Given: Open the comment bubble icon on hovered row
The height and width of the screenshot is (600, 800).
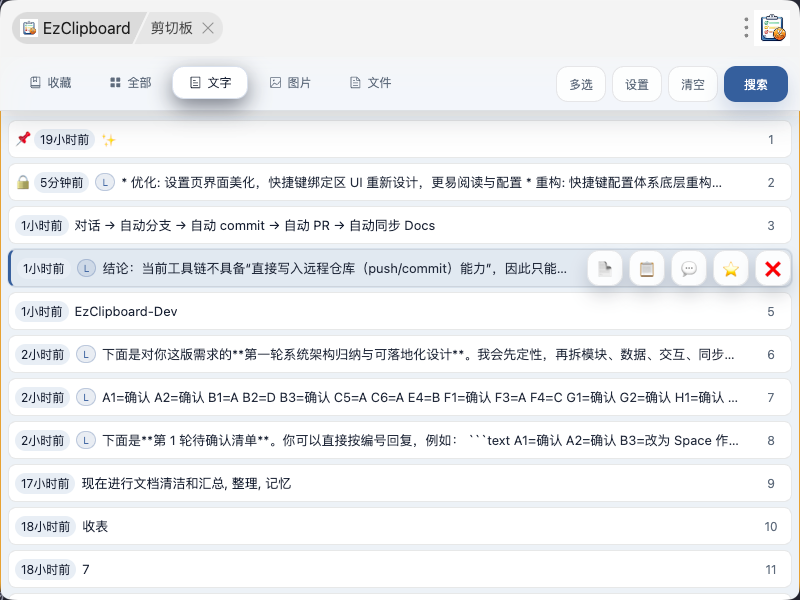Looking at the screenshot, I should coord(689,268).
